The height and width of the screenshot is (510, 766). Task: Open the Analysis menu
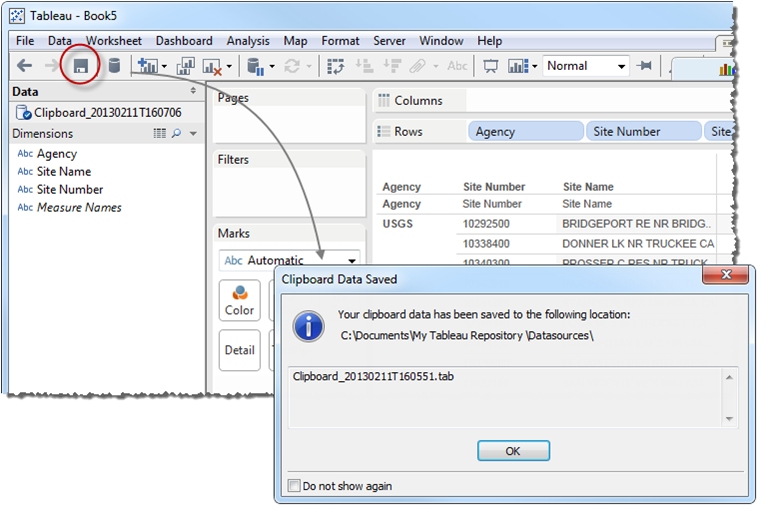pyautogui.click(x=248, y=41)
